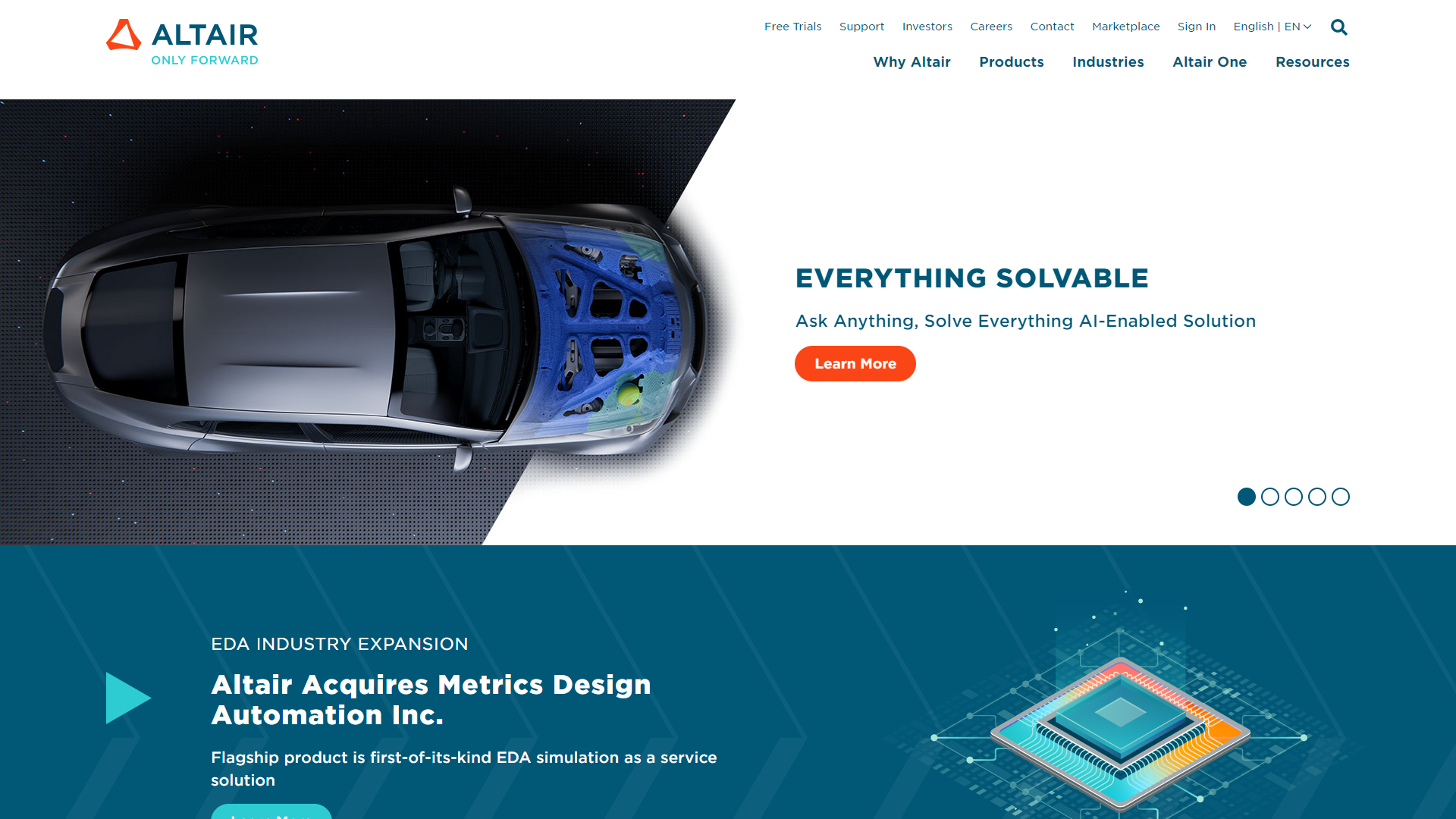Expand the Why Altair navigation menu
The width and height of the screenshot is (1456, 819).
coord(912,62)
